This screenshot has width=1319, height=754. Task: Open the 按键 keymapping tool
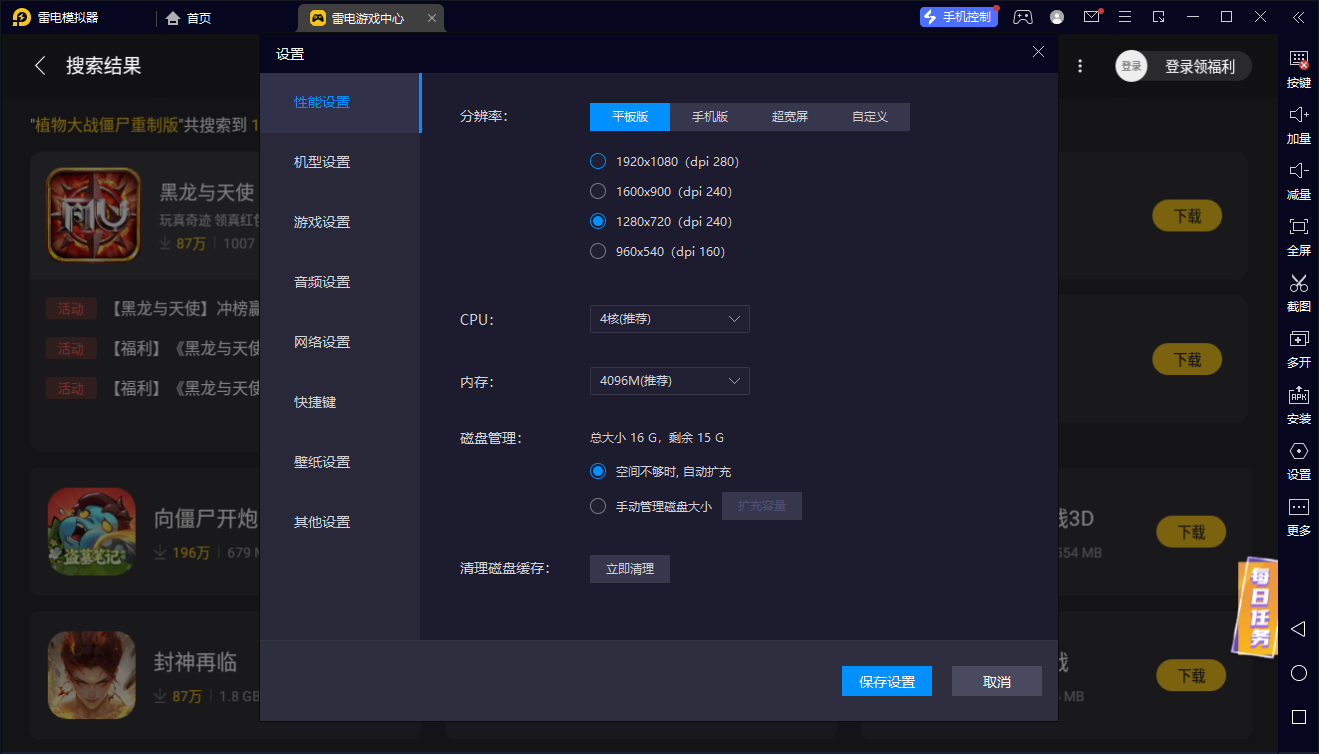point(1298,70)
